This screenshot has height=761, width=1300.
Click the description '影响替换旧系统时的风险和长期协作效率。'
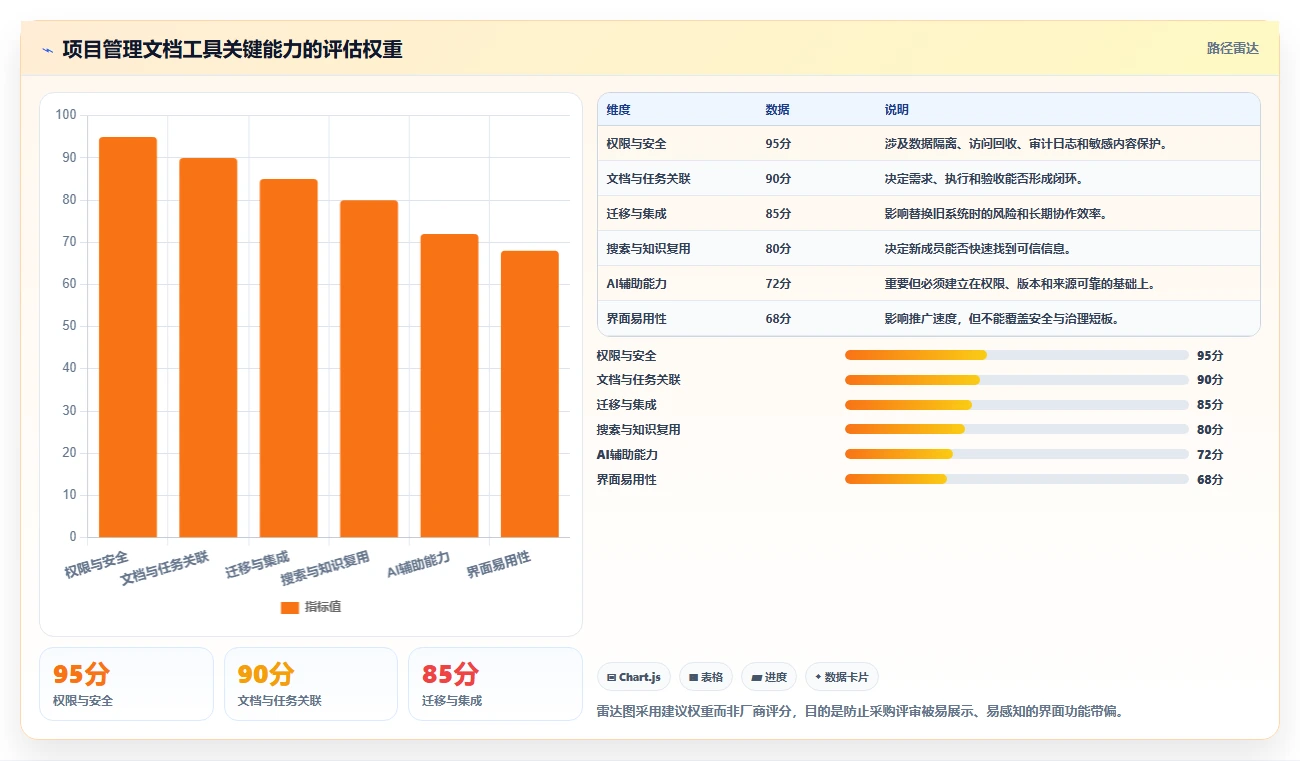996,214
